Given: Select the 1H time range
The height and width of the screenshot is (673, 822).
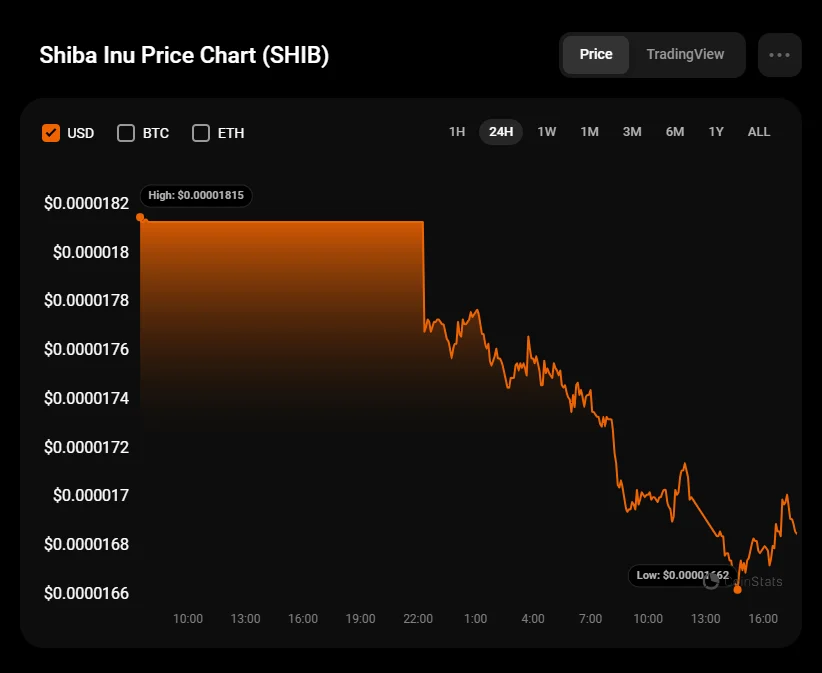Looking at the screenshot, I should pyautogui.click(x=457, y=132).
